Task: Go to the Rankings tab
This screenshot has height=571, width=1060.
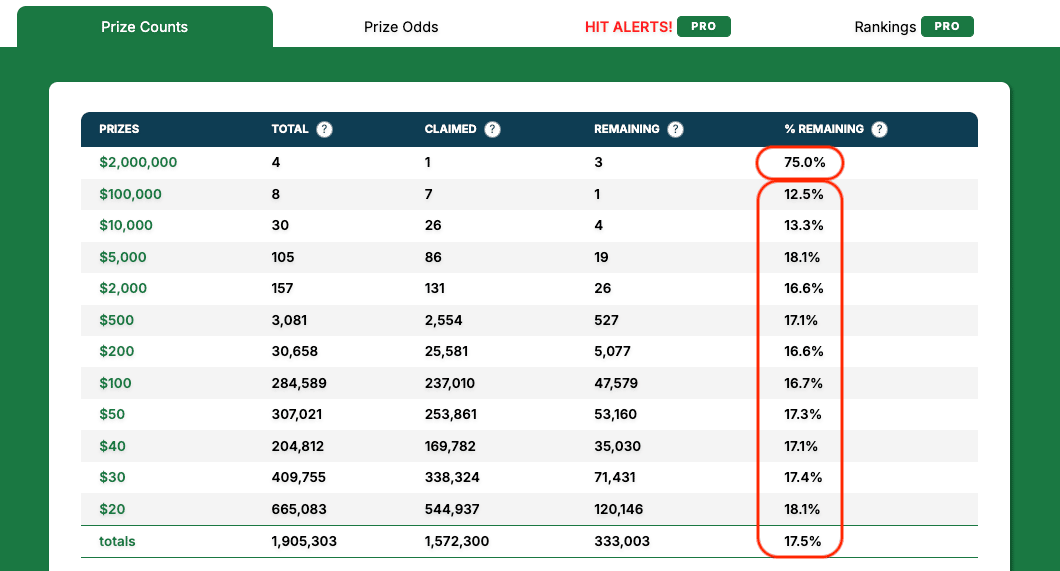Action: (885, 27)
